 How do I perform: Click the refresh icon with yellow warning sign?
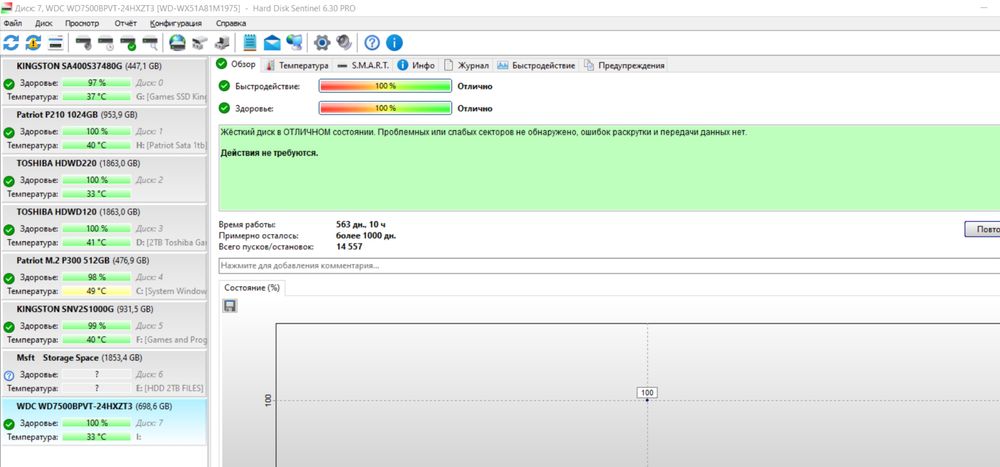point(33,43)
